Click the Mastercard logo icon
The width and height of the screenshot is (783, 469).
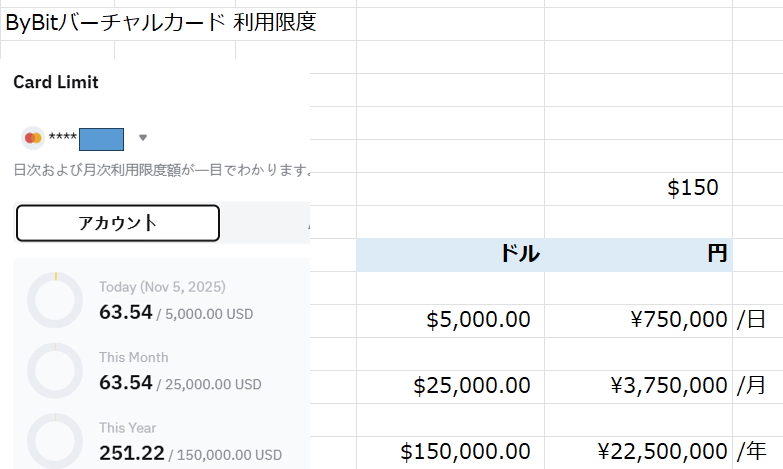[x=33, y=137]
